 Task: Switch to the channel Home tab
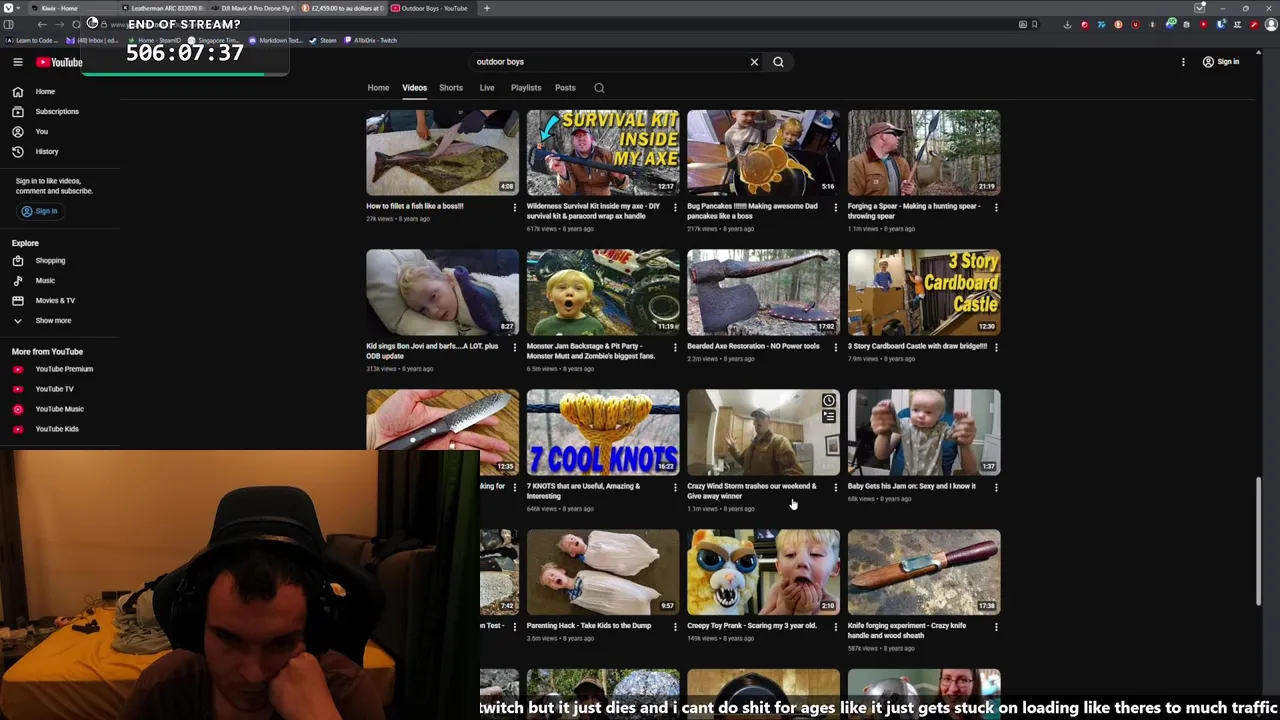[378, 88]
